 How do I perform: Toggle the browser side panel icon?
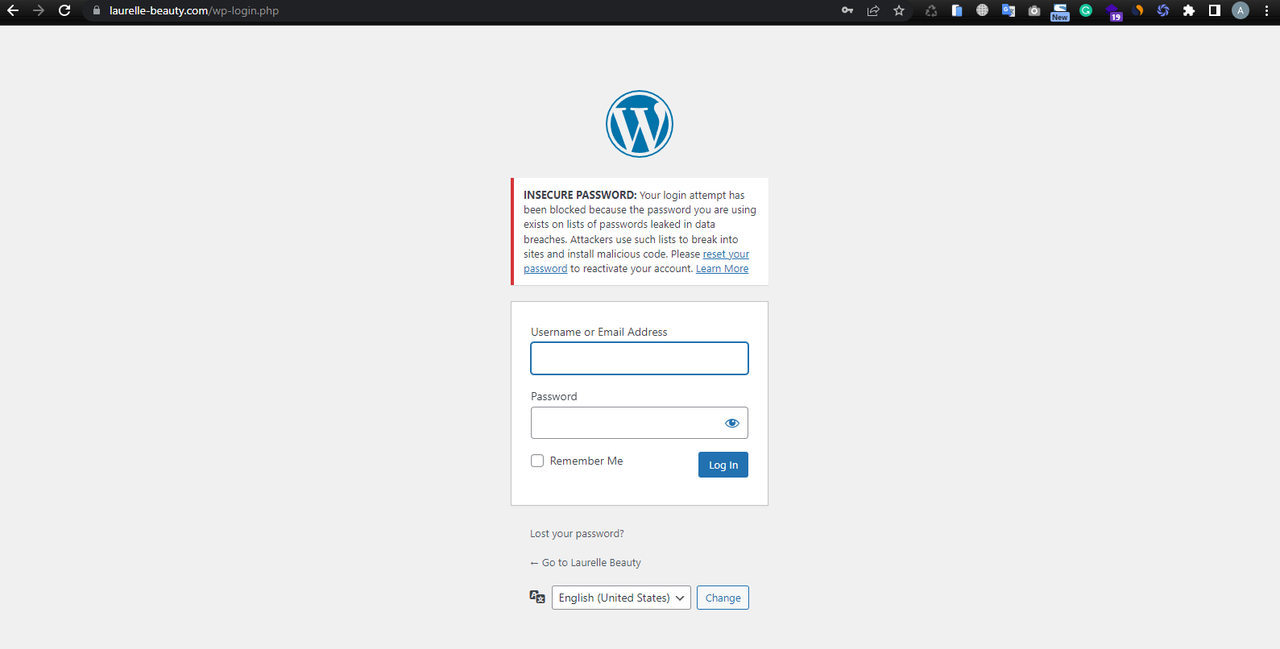click(1214, 11)
